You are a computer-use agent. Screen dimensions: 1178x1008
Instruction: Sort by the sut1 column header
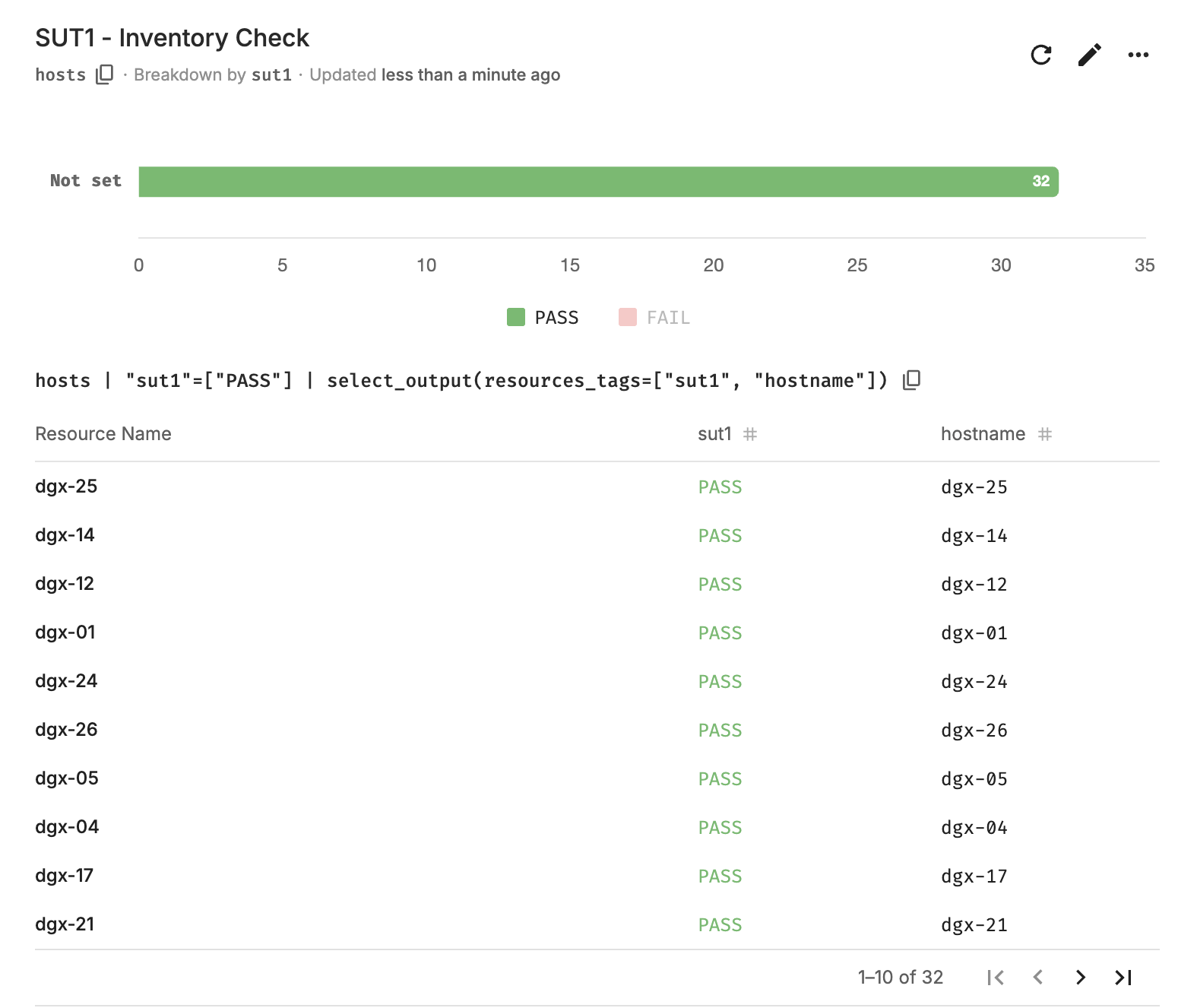tap(714, 434)
